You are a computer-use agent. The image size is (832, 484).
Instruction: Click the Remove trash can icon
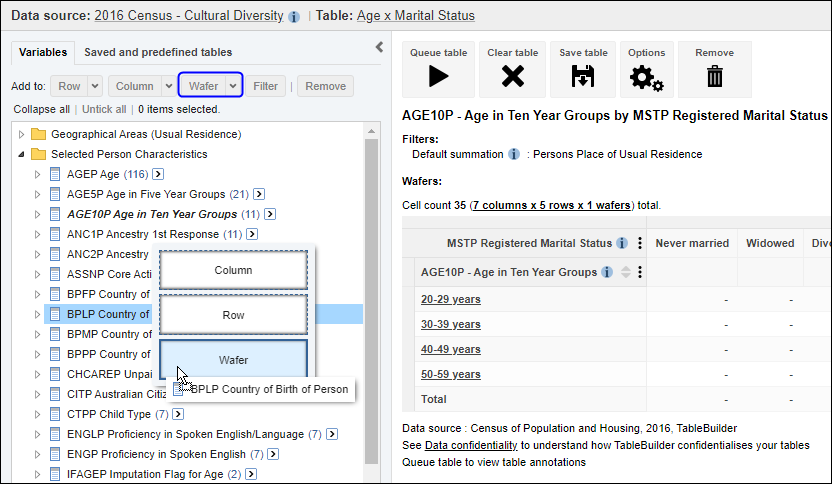[714, 76]
